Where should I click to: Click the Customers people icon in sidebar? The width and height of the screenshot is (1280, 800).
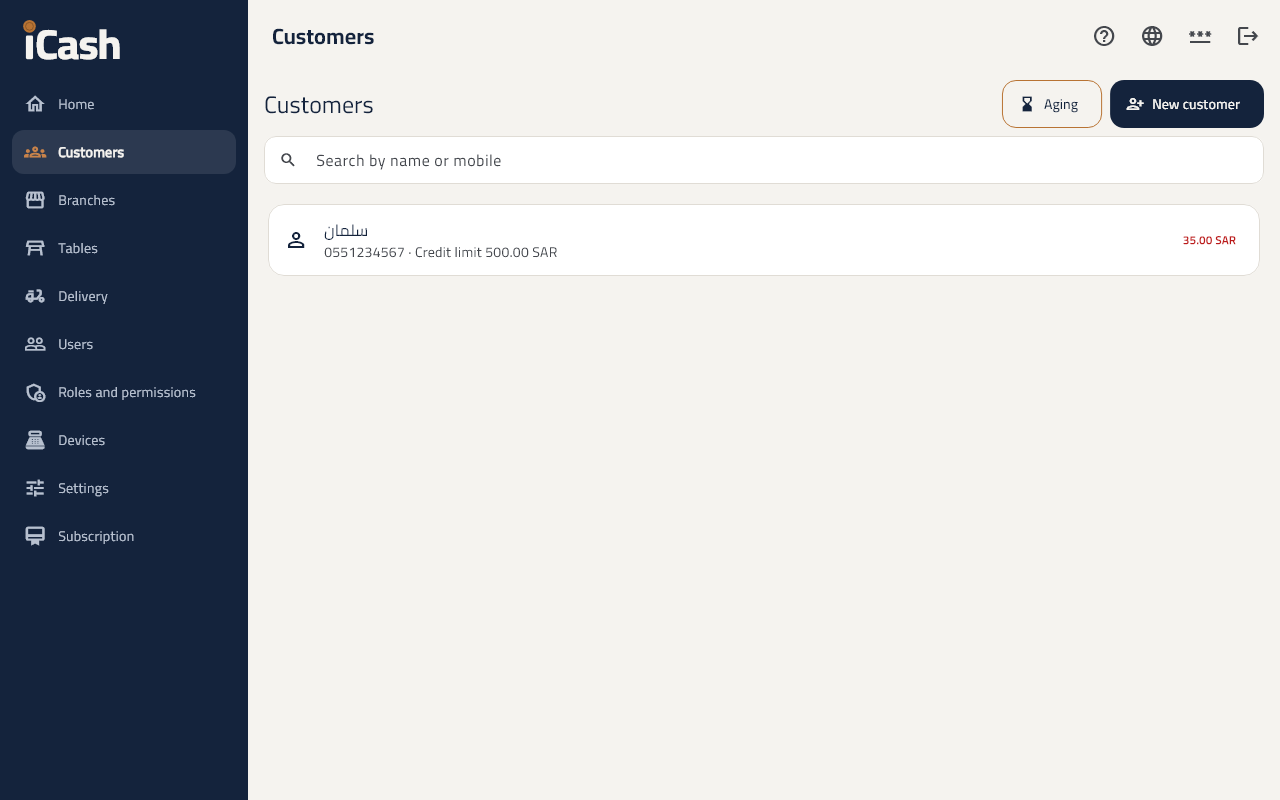click(x=35, y=152)
